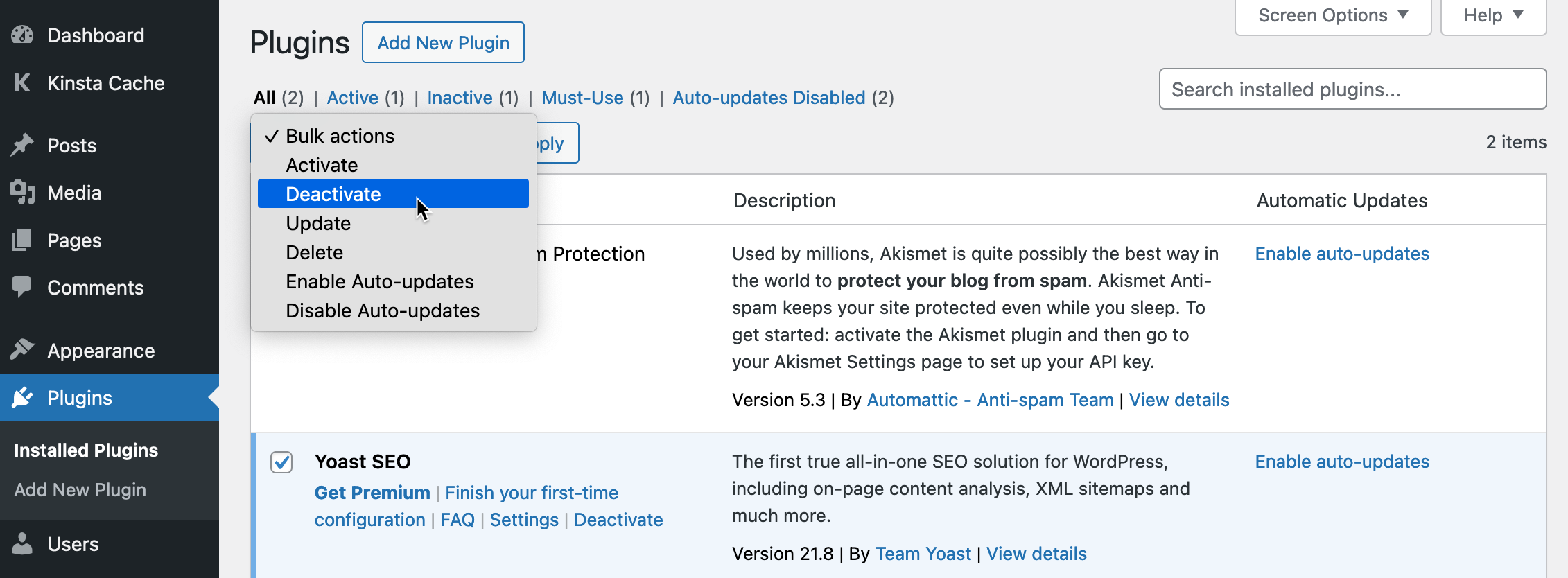Click the Plugins plug icon
This screenshot has height=578, width=1568.
click(22, 397)
